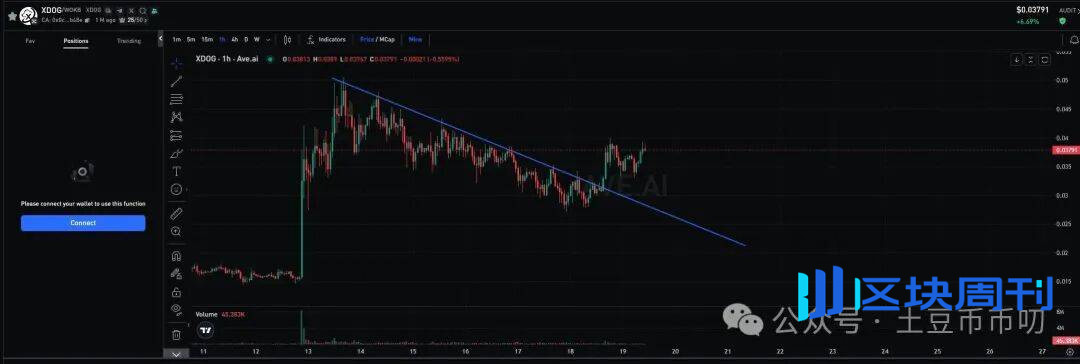Select the W weekly timeframe

point(257,39)
